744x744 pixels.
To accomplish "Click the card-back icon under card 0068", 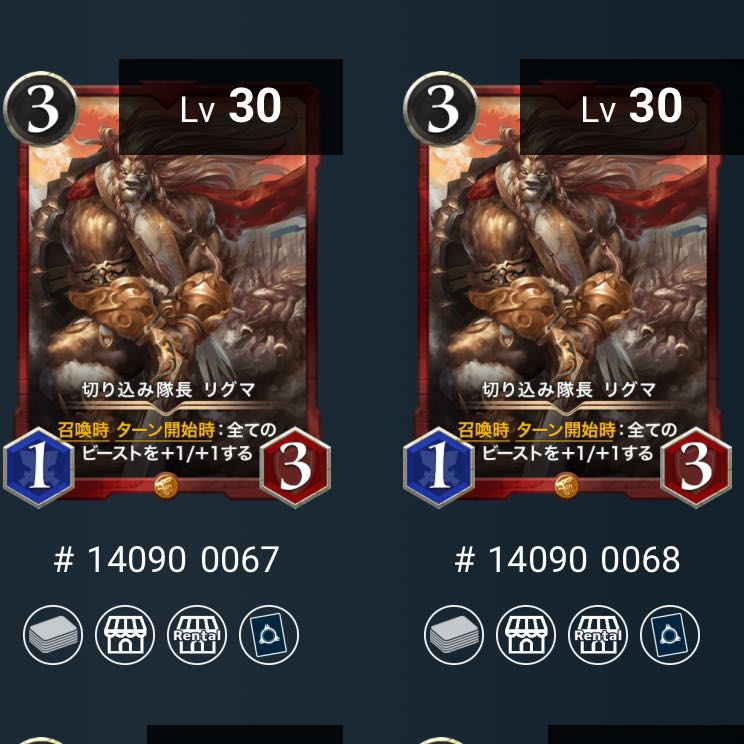I will [x=670, y=635].
